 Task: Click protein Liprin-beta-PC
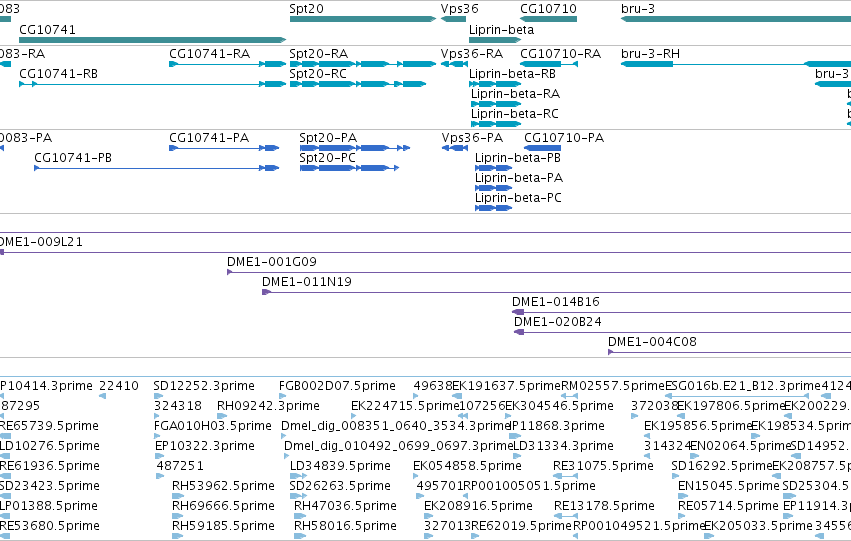[x=494, y=208]
